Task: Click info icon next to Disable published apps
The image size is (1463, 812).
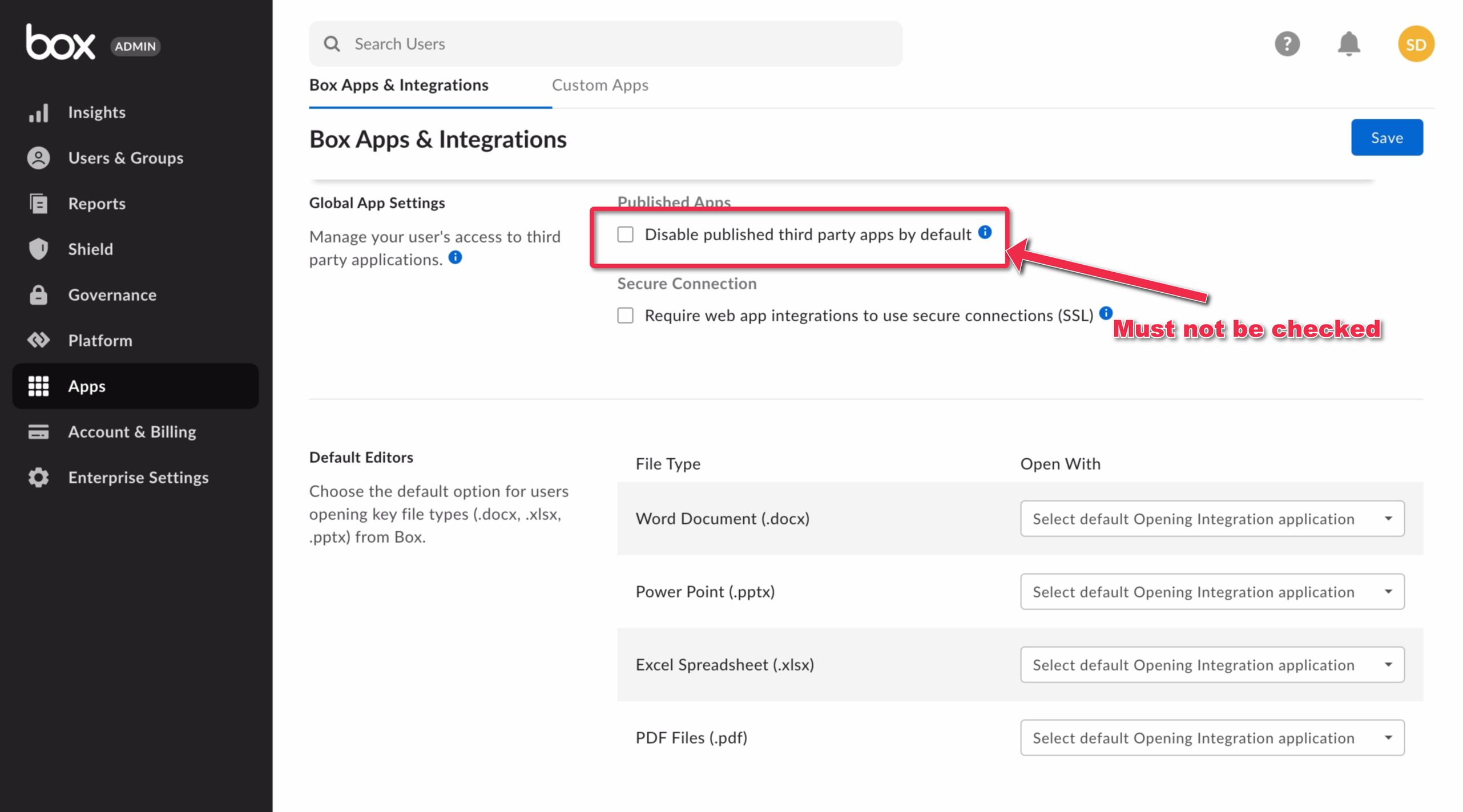Action: 985,232
